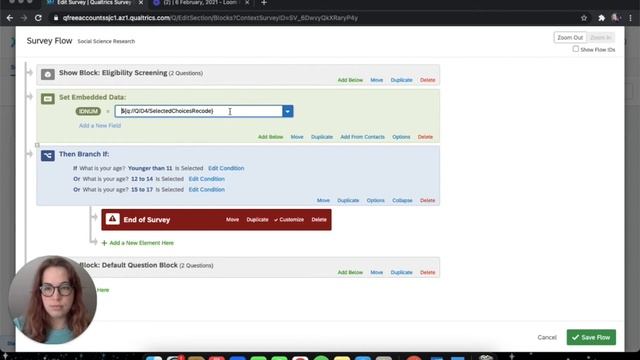This screenshot has width=640, height=360.
Task: Duplicate the Eligibility Screening block
Action: 402,80
